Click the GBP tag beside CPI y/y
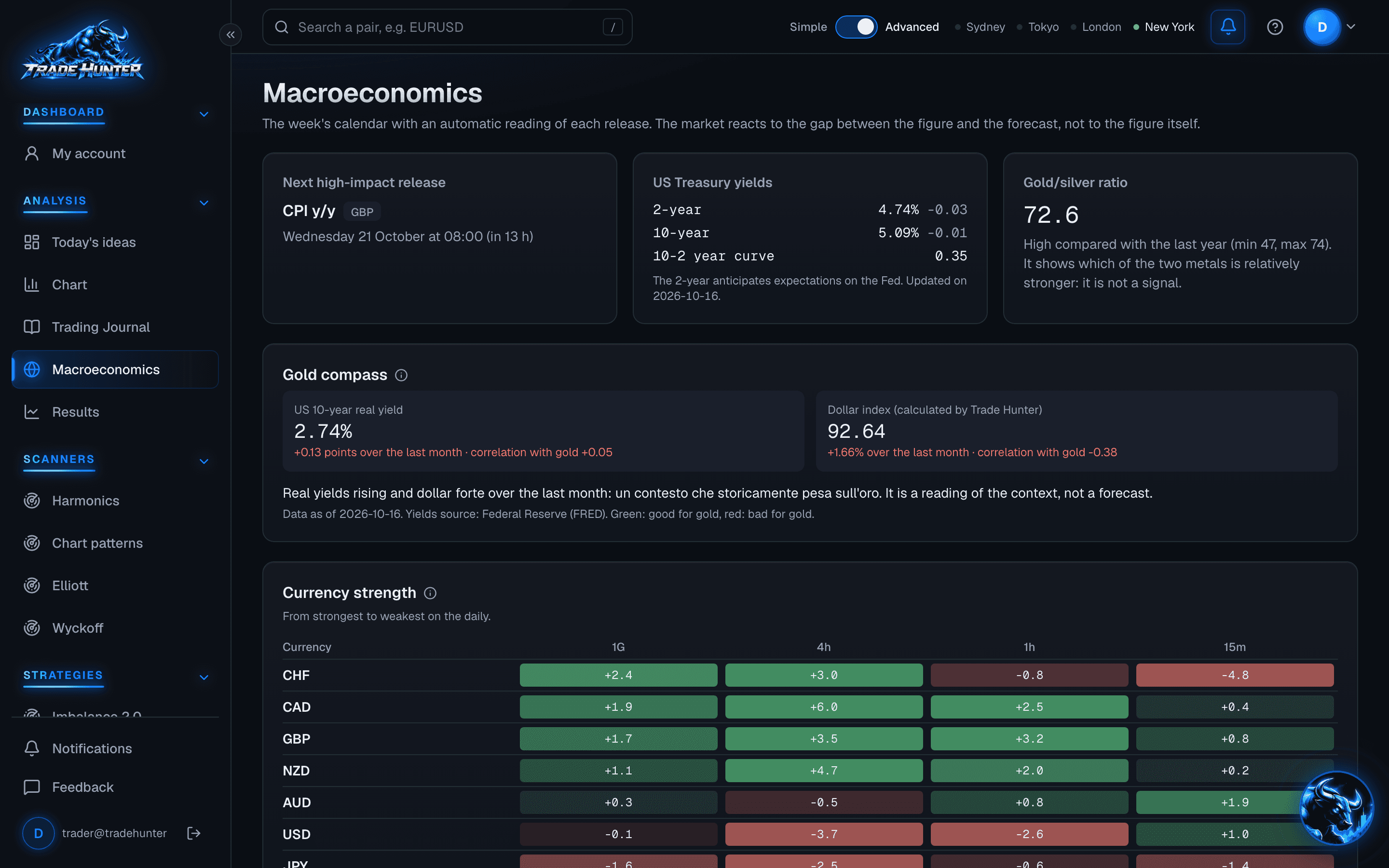The height and width of the screenshot is (868, 1389). 362,212
